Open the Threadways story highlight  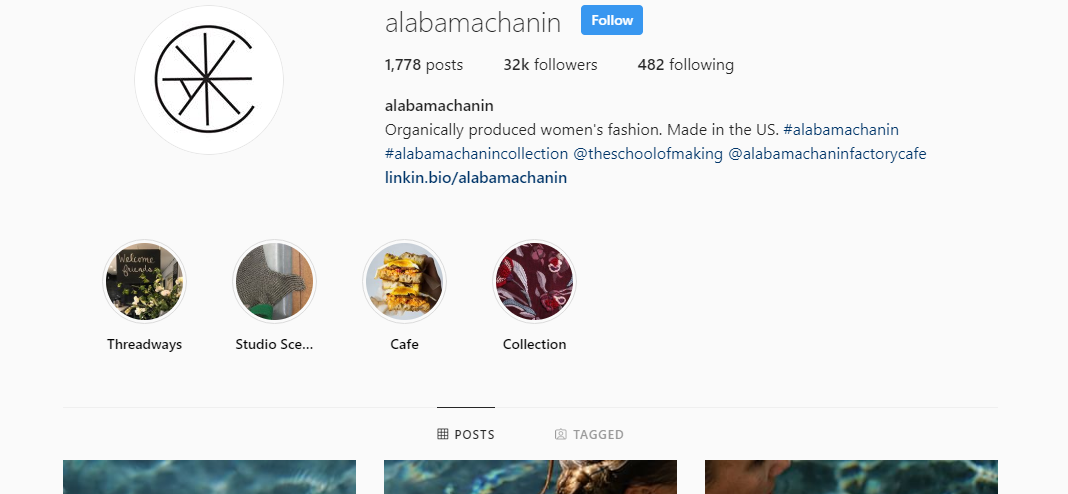[144, 282]
